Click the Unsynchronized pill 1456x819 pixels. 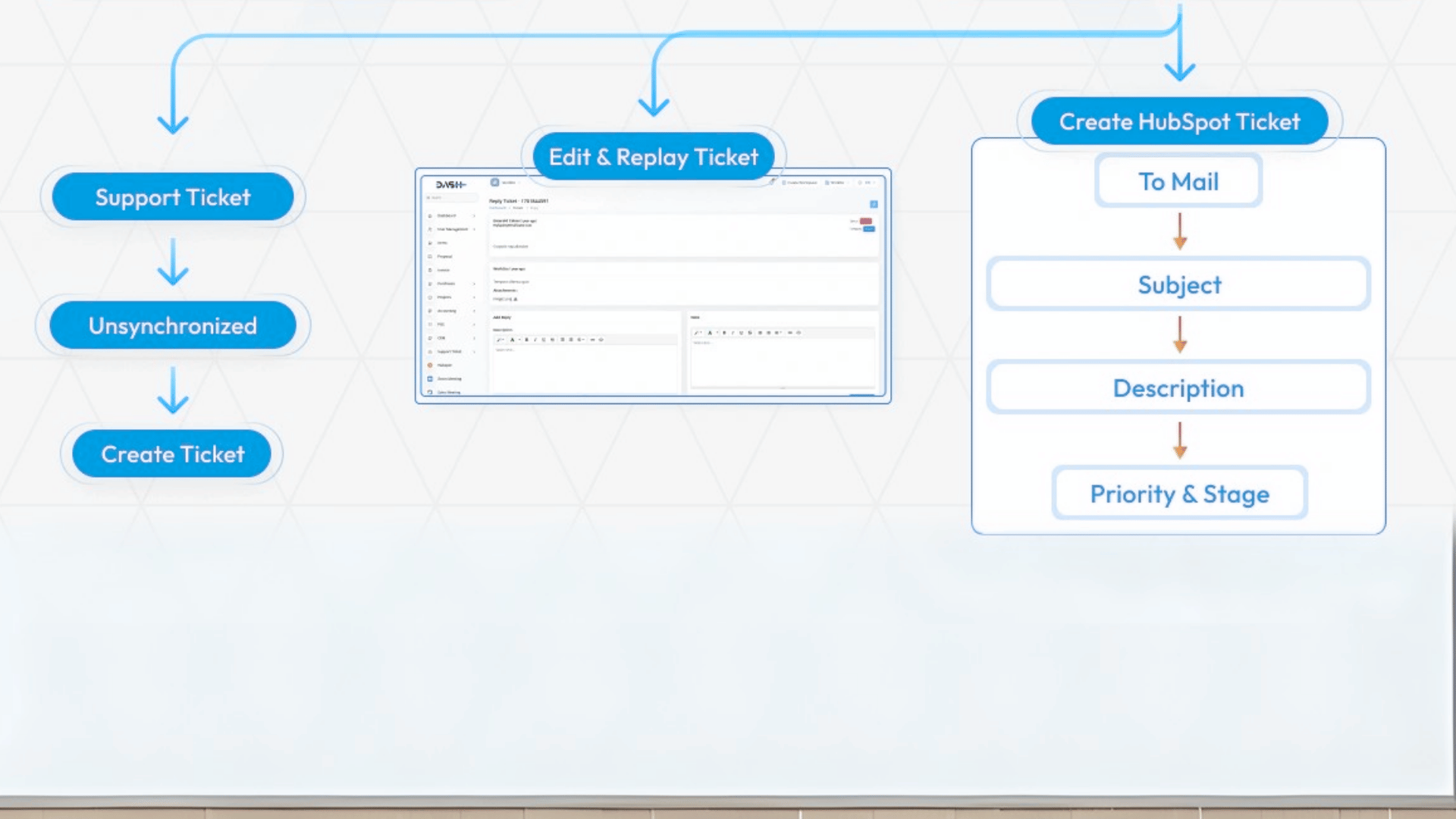(173, 325)
